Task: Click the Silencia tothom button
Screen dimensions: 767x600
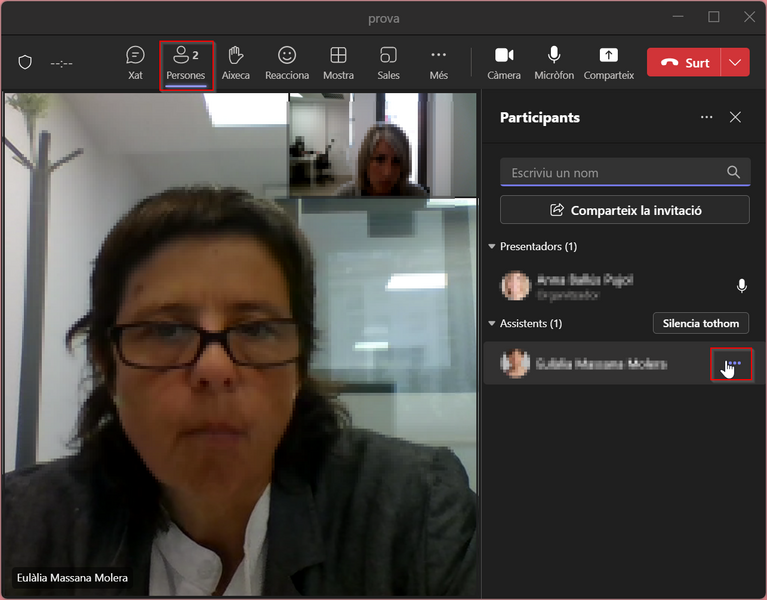Action: tap(700, 323)
